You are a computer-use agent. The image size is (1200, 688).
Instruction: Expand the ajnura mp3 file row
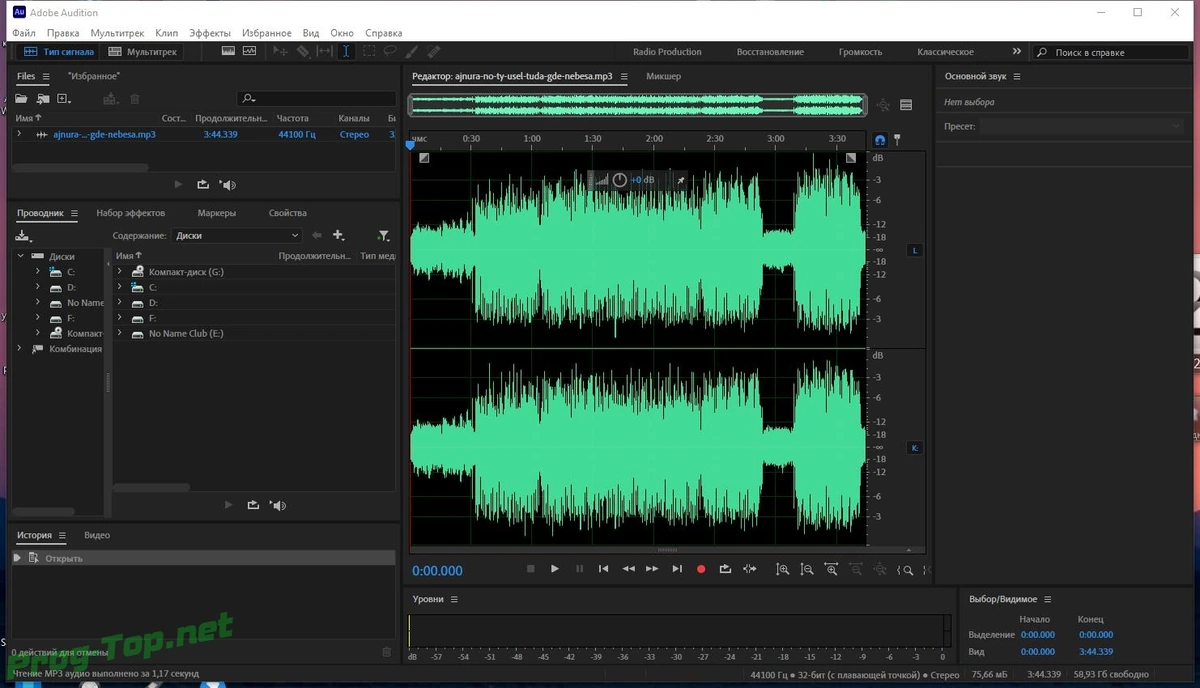pyautogui.click(x=18, y=134)
